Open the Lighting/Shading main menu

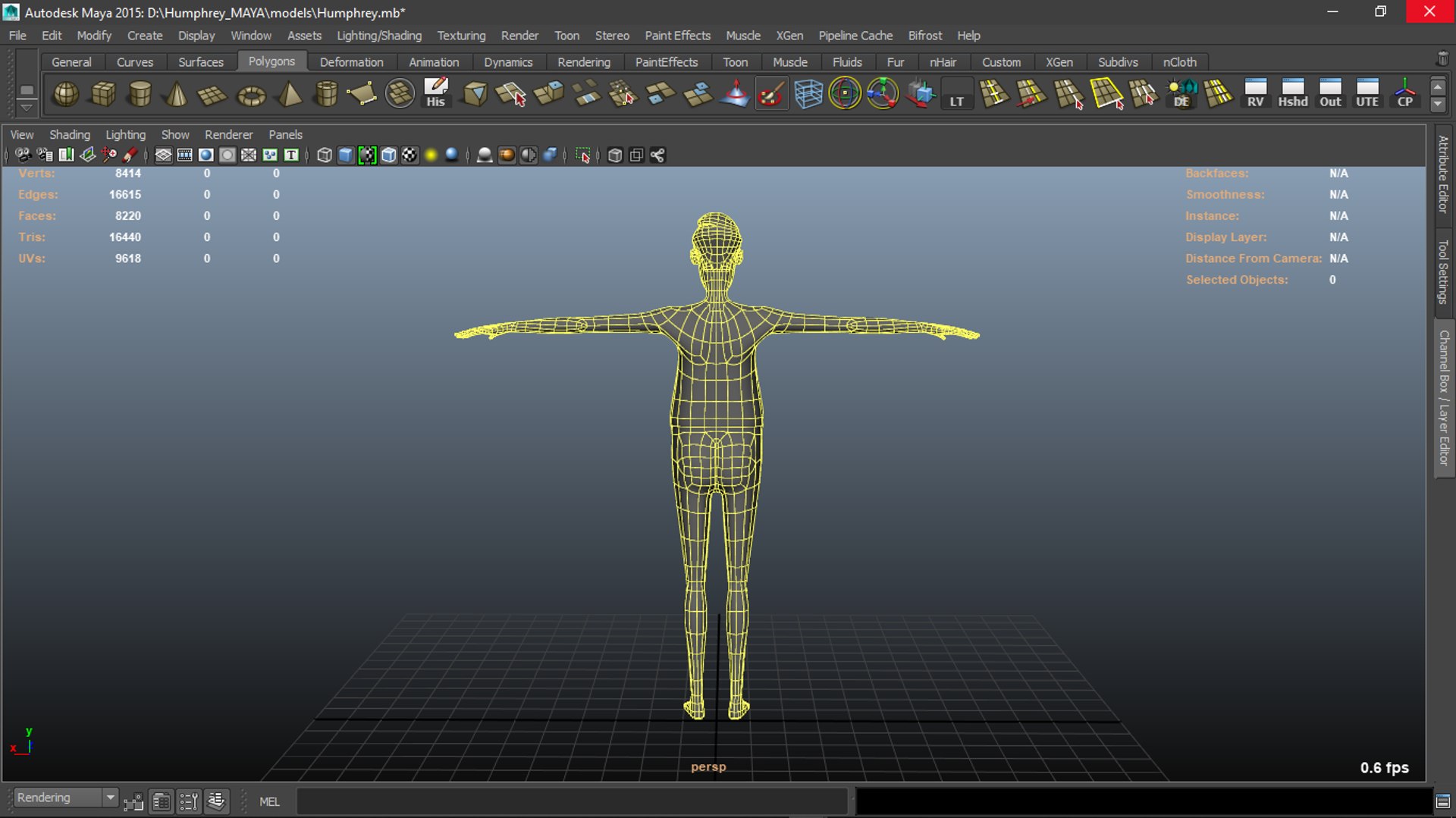pyautogui.click(x=379, y=36)
